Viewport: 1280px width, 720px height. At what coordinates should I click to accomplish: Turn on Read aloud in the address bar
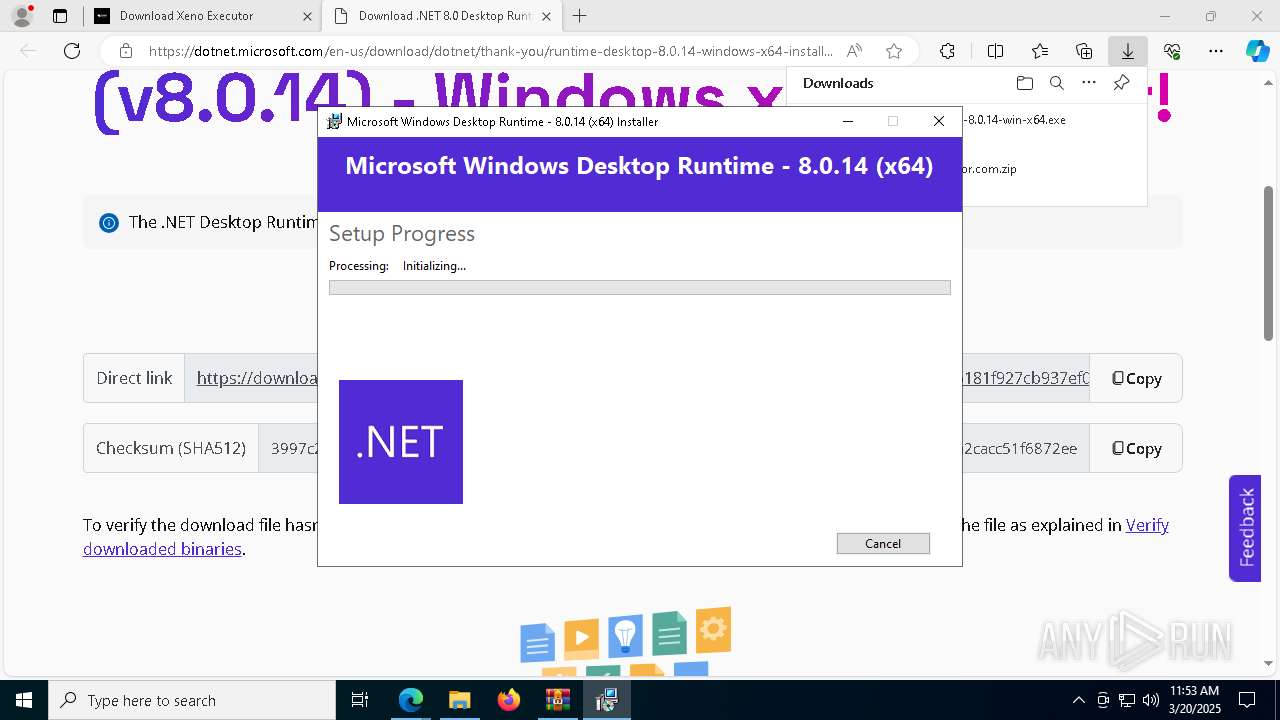854,51
